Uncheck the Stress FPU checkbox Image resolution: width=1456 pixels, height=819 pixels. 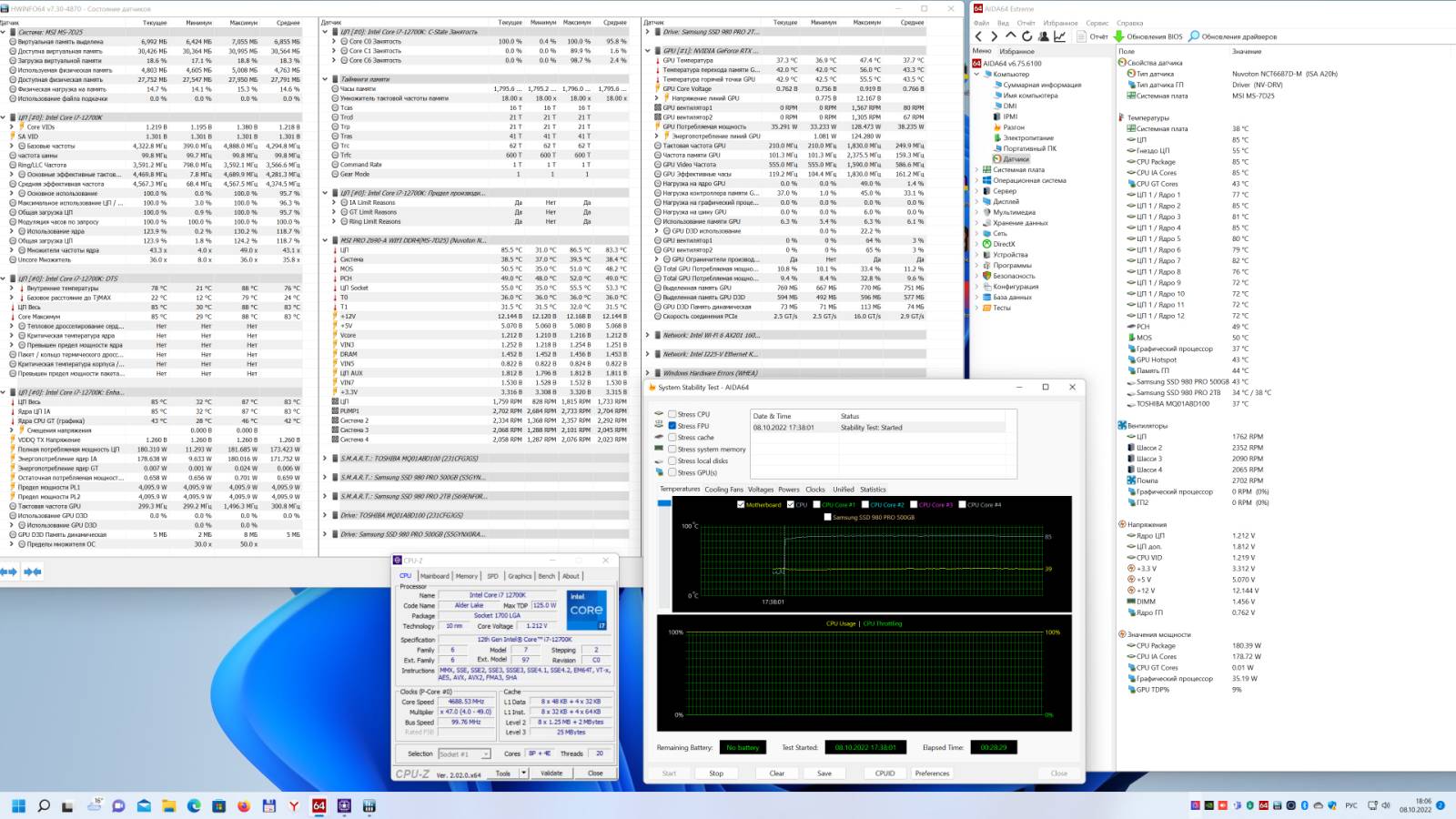click(x=672, y=426)
